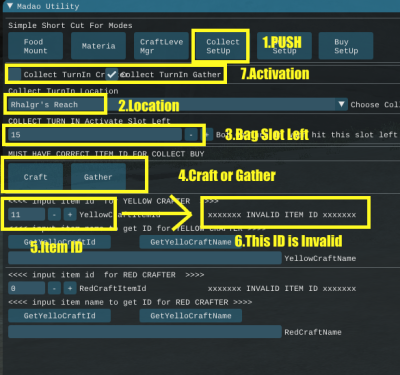
Task: Decrease YellowCraftItemId with minus button
Action: [54, 214]
